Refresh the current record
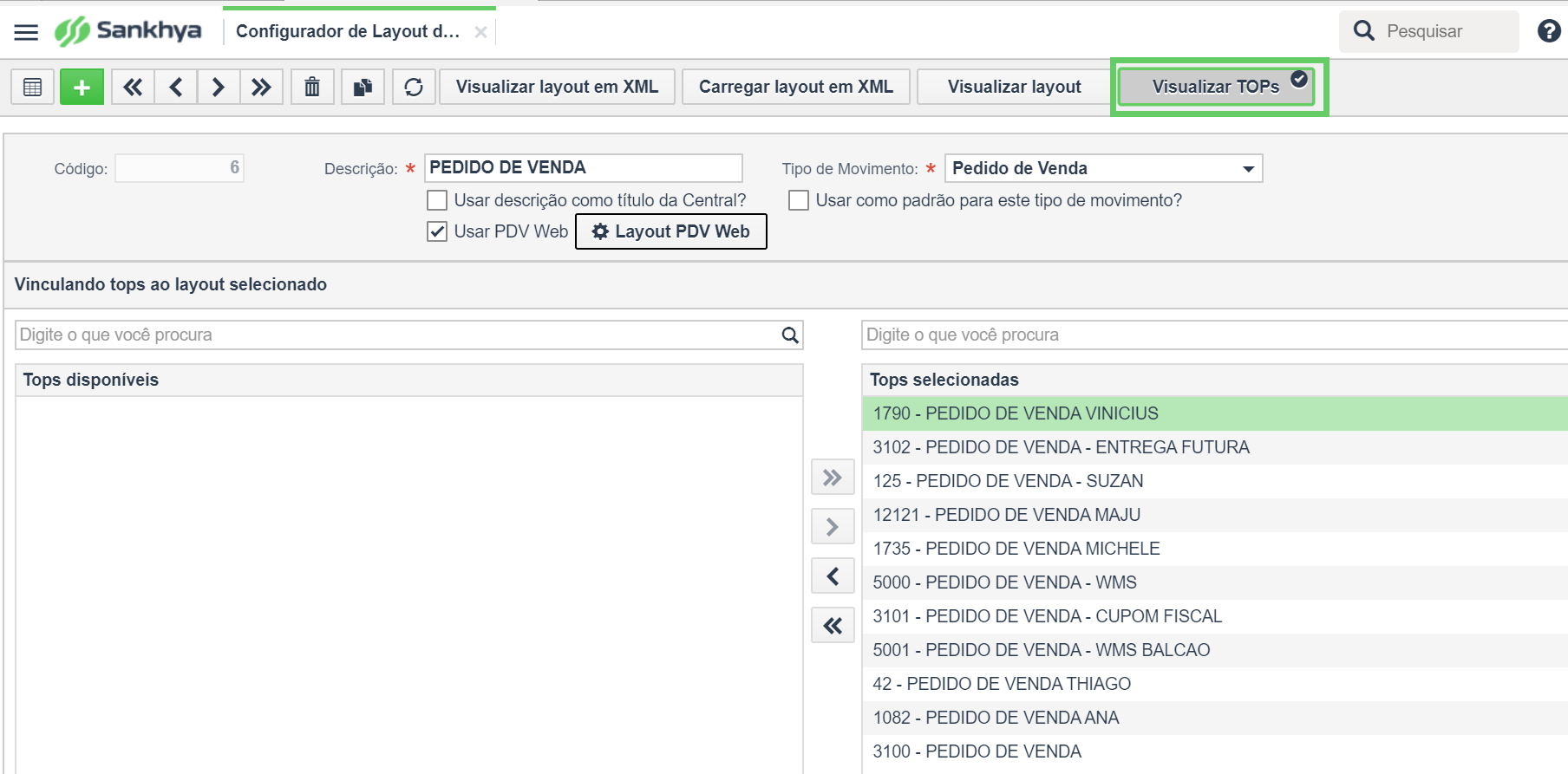 (x=414, y=87)
